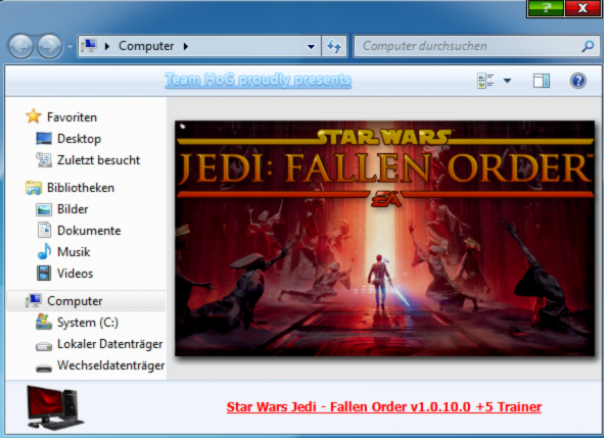Click the Computer icon in sidebar
Viewport: 604px width, 438px height.
(x=34, y=300)
